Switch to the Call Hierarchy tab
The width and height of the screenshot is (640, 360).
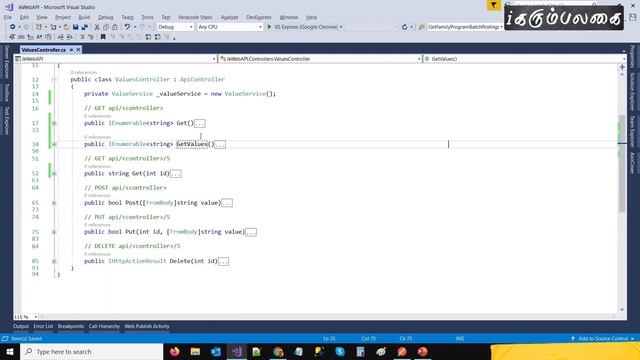104,327
